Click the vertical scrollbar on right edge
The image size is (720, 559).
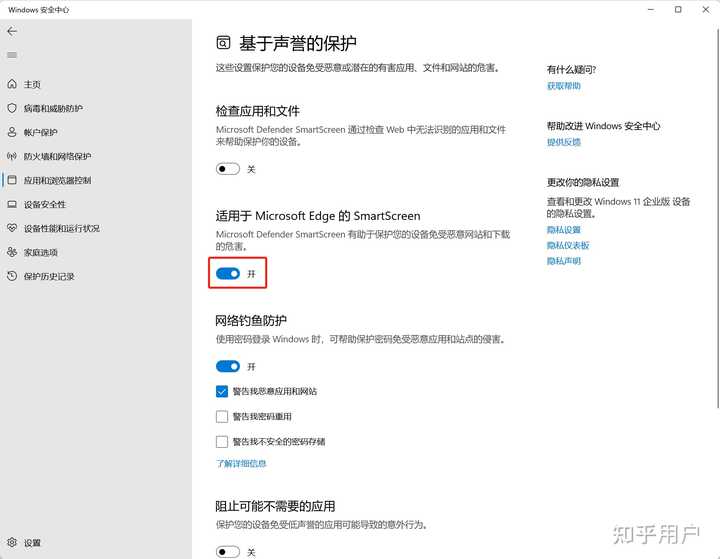pyautogui.click(x=718, y=218)
